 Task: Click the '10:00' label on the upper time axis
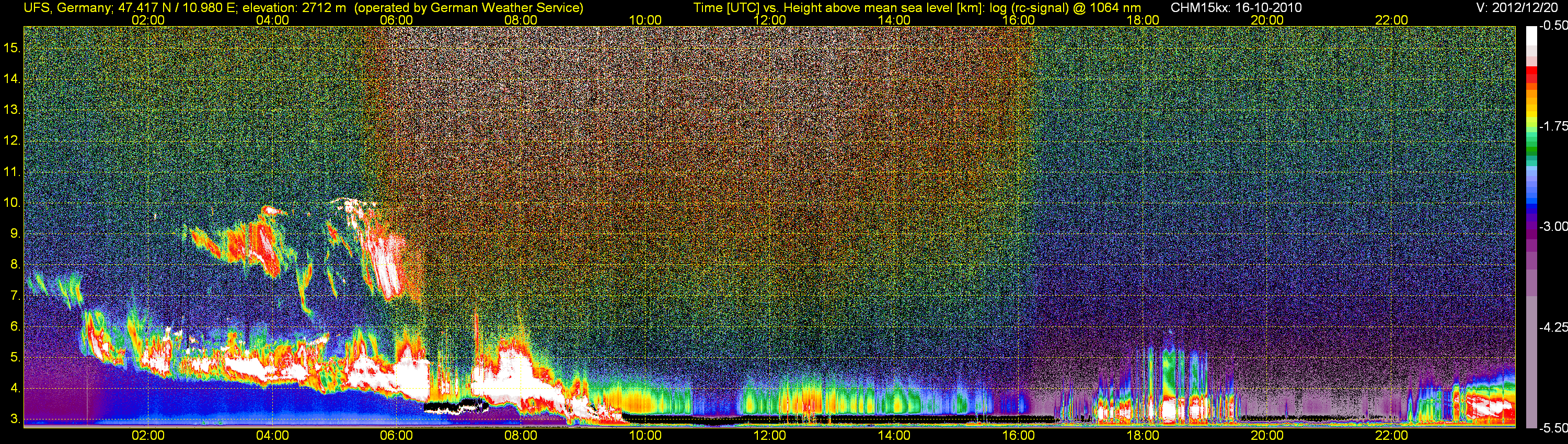tap(645, 20)
